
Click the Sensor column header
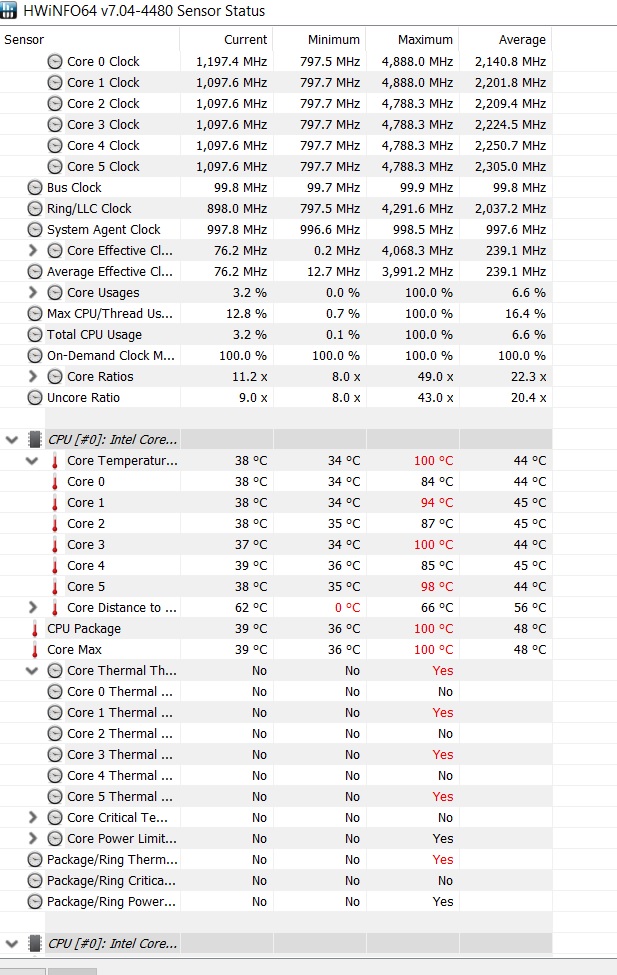(24, 40)
